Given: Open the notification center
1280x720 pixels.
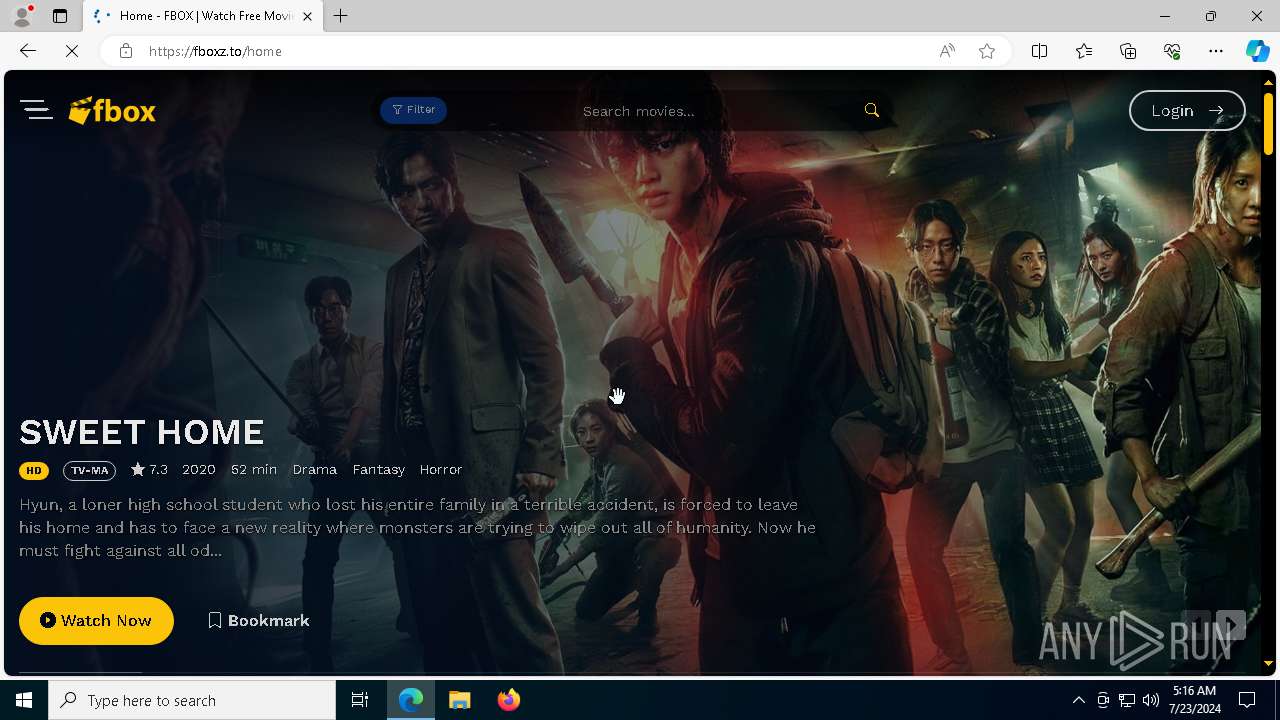Looking at the screenshot, I should pyautogui.click(x=1247, y=700).
